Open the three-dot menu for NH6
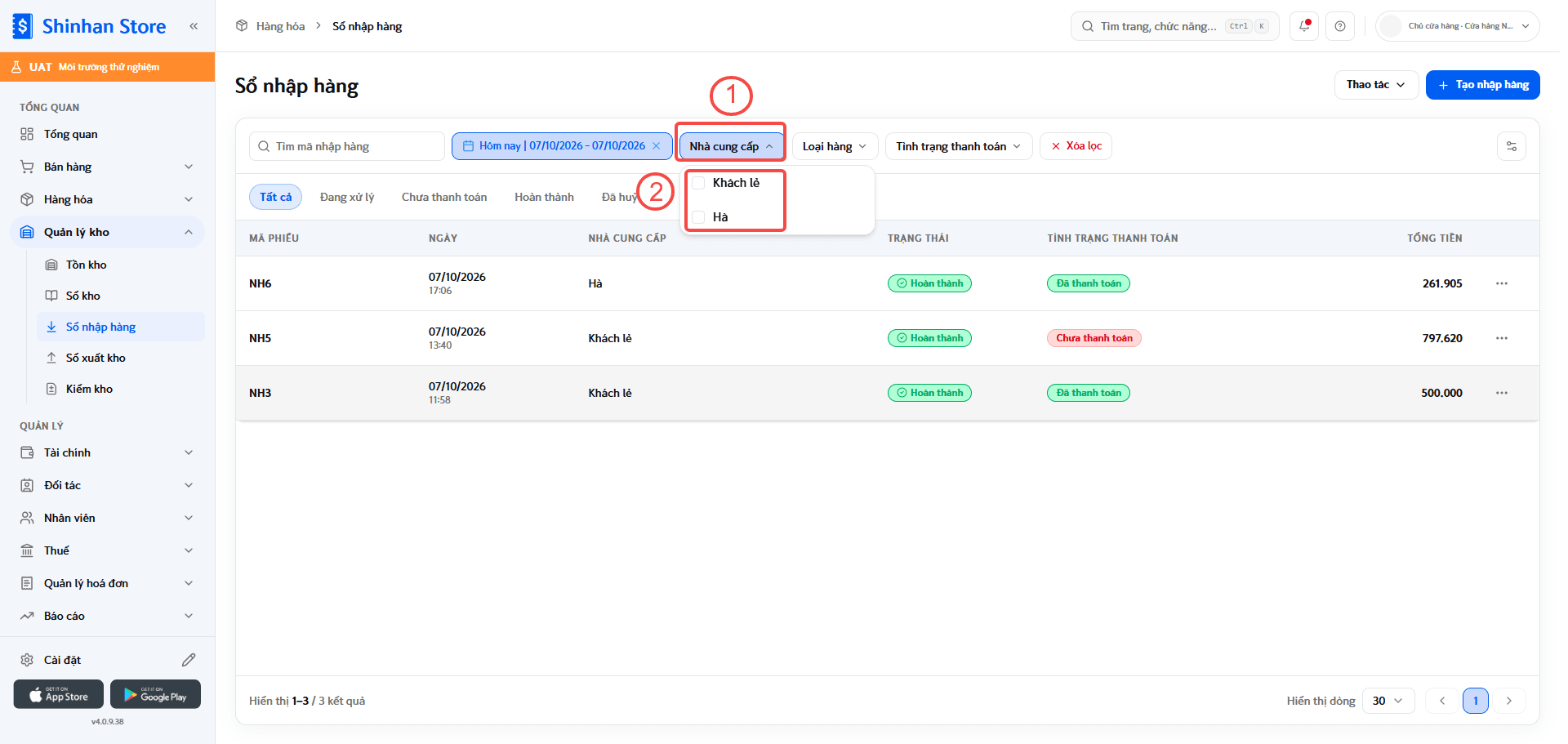Image resolution: width=1568 pixels, height=744 pixels. (1502, 283)
